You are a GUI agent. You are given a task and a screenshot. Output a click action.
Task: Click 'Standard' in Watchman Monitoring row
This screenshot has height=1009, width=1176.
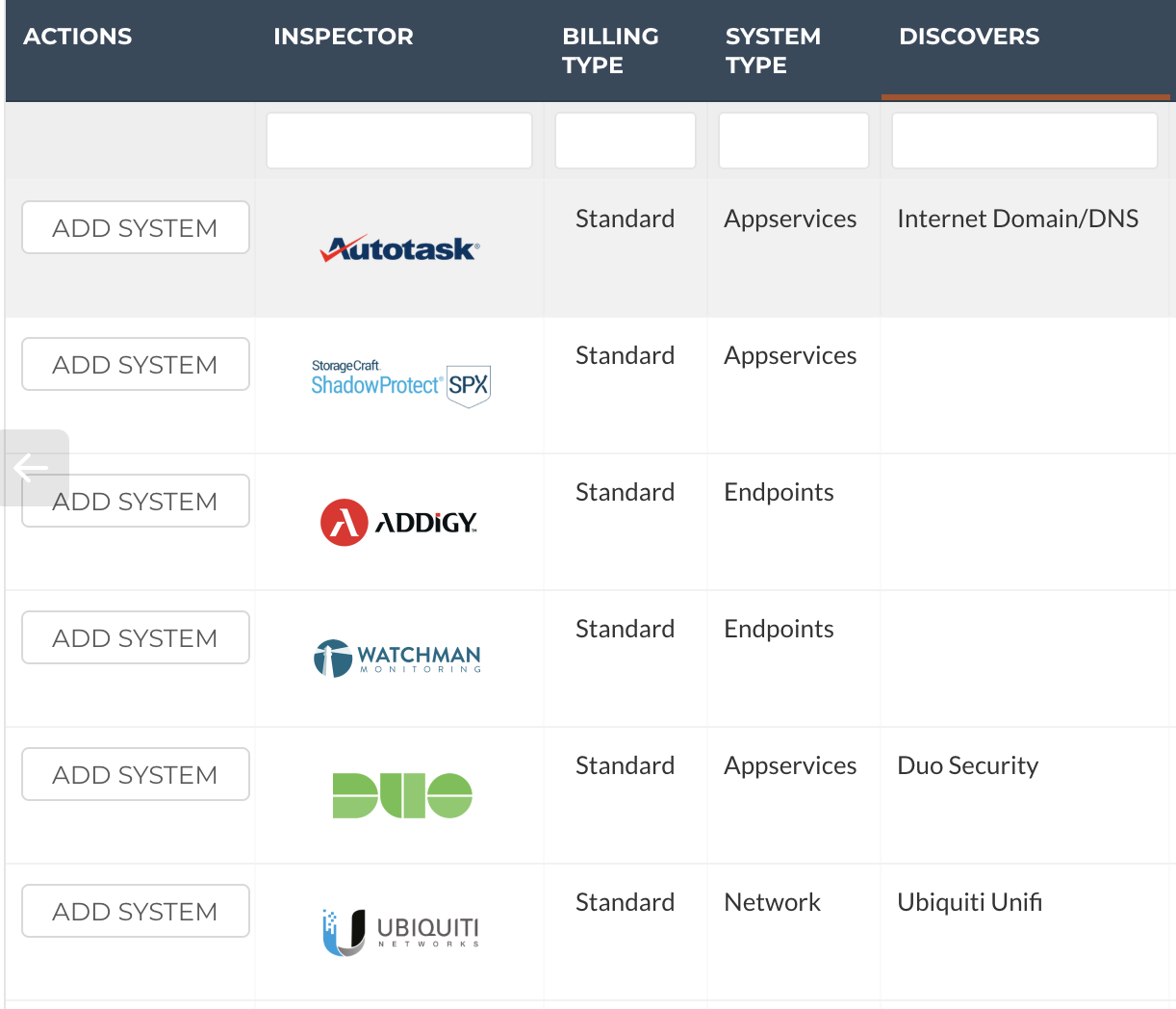click(626, 629)
